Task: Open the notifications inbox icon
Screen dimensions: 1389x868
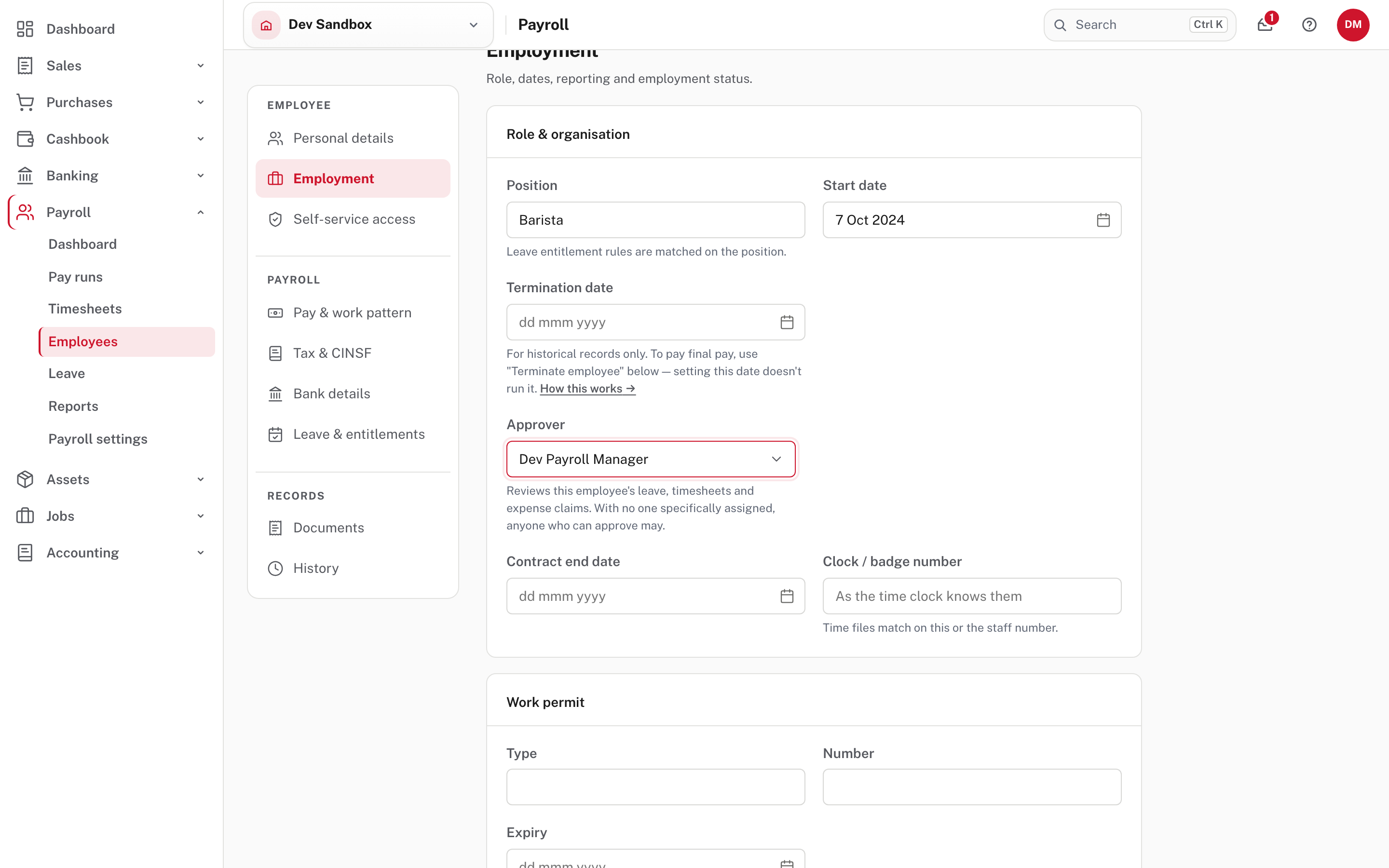Action: [x=1265, y=25]
